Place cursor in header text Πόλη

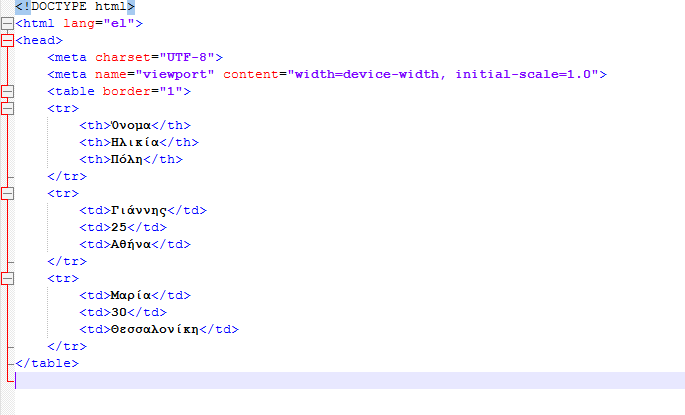127,159
